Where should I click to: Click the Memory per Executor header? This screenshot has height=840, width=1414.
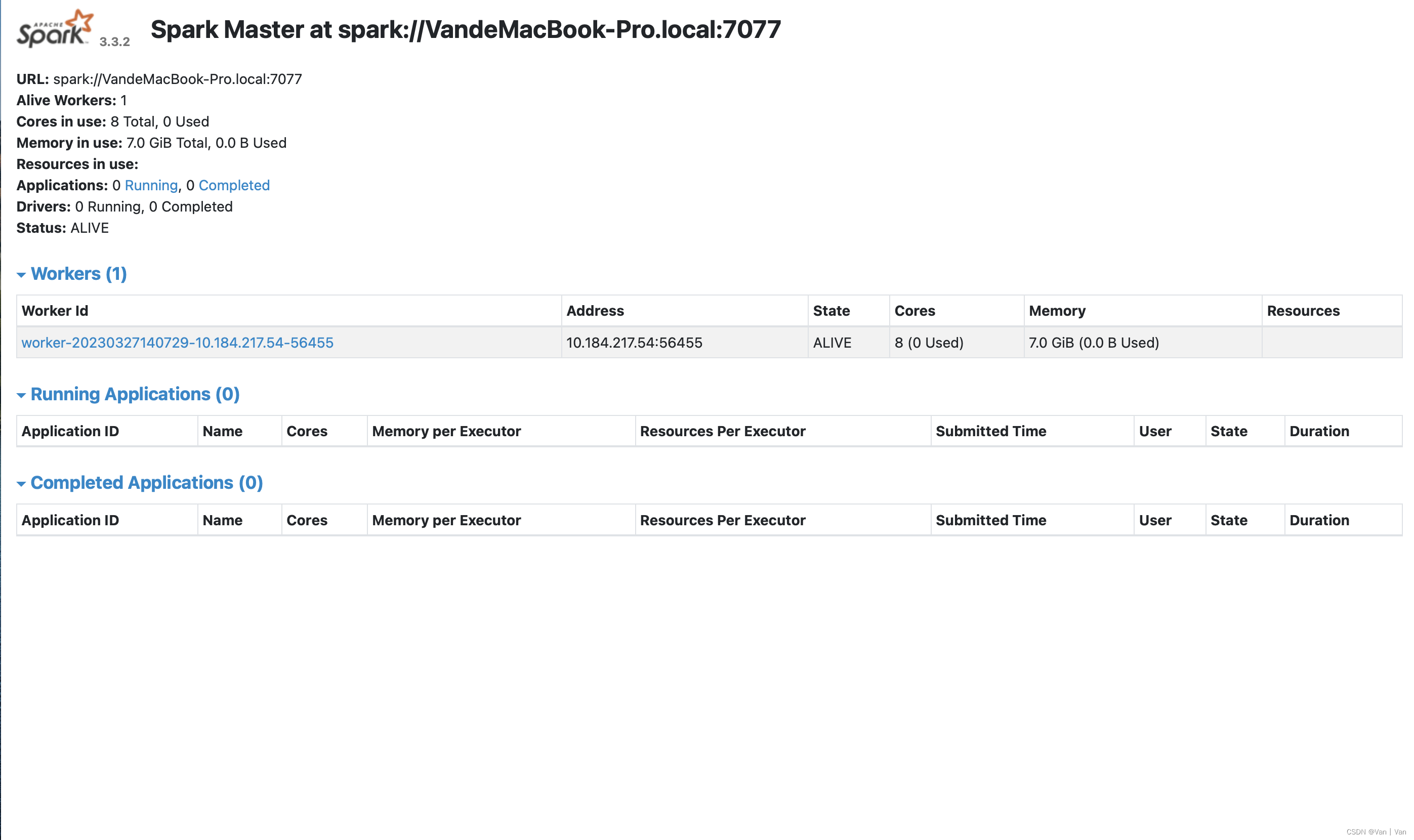pos(446,431)
